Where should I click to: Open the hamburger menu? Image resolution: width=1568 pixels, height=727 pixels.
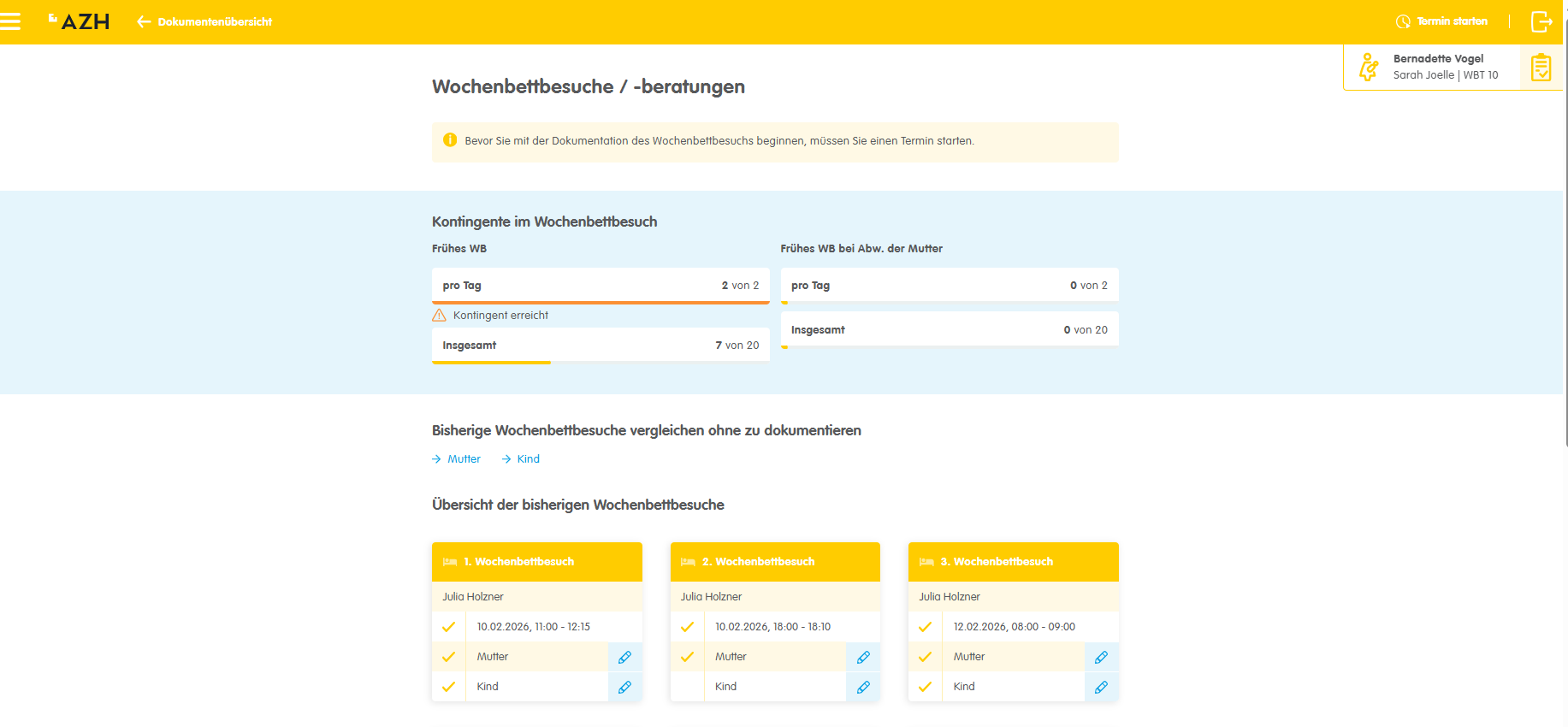(x=10, y=21)
